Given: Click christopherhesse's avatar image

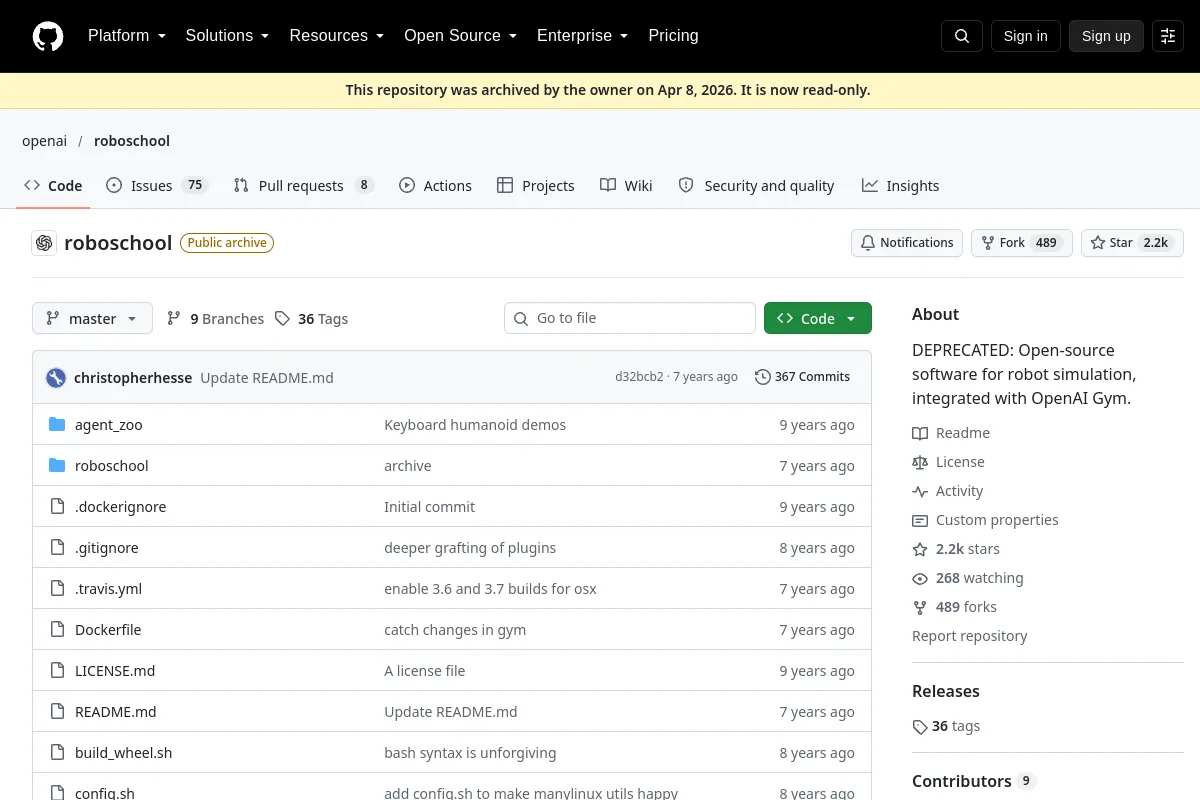Looking at the screenshot, I should click(x=56, y=377).
